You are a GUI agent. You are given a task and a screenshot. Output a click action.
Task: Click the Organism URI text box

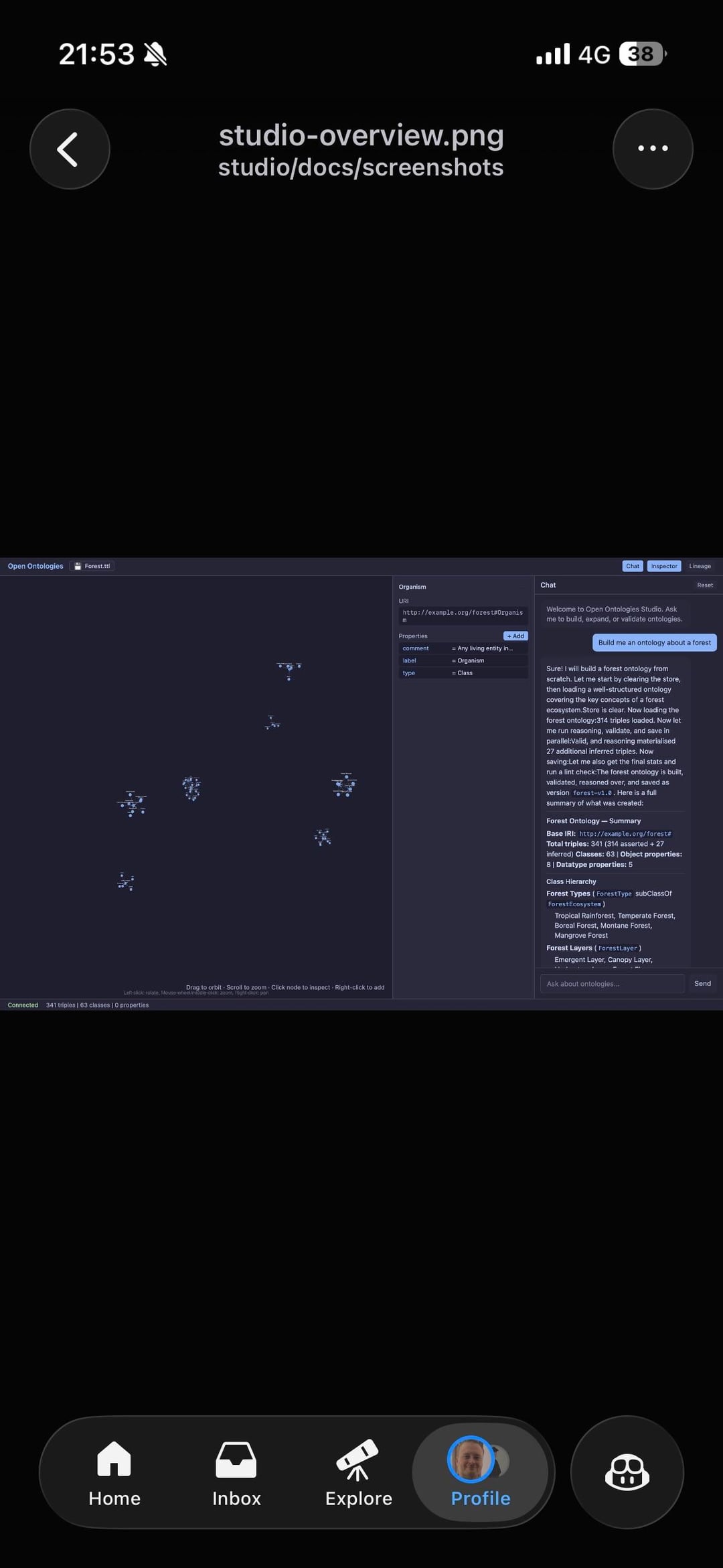point(463,616)
